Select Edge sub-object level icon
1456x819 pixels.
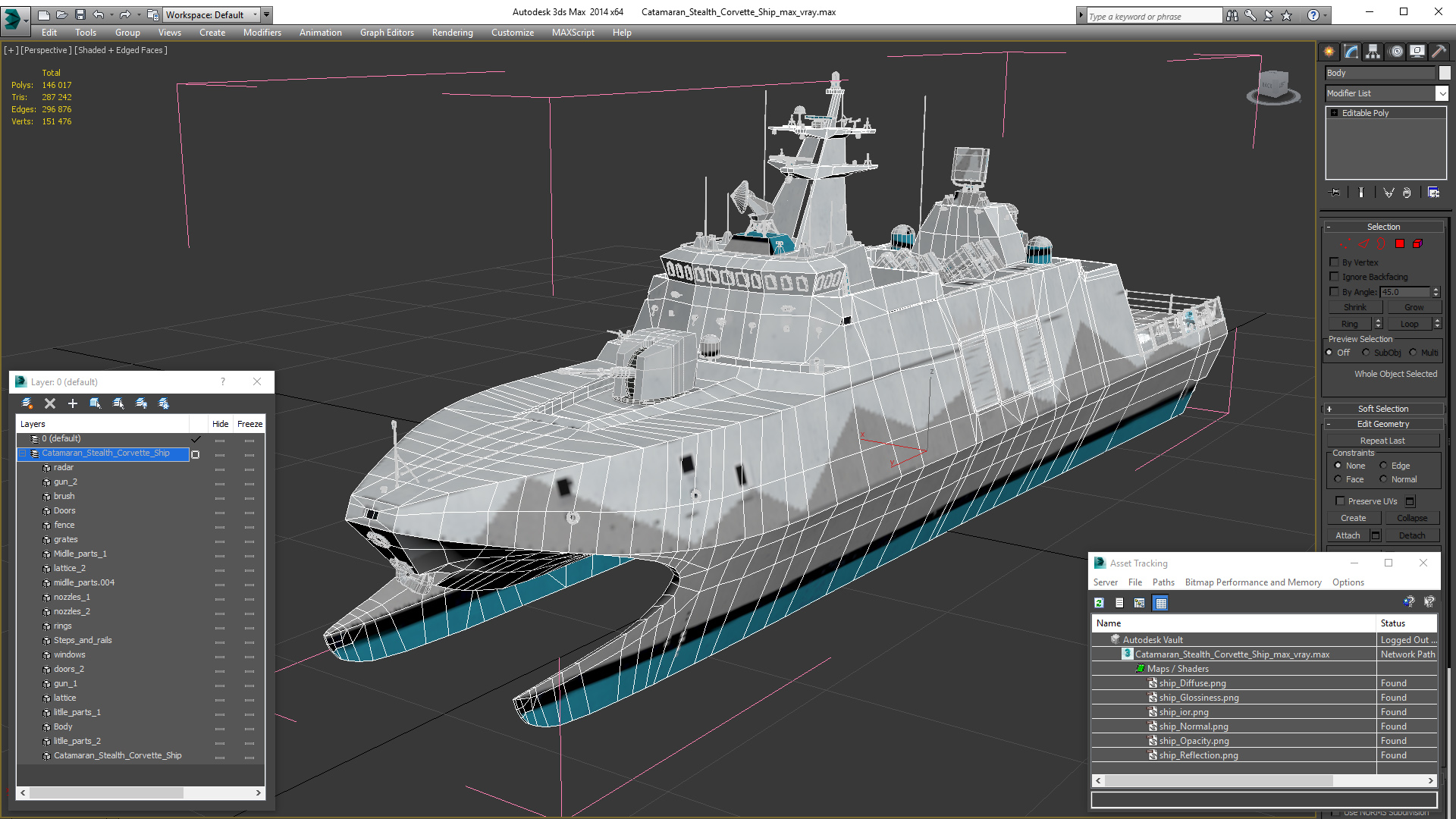1363,244
